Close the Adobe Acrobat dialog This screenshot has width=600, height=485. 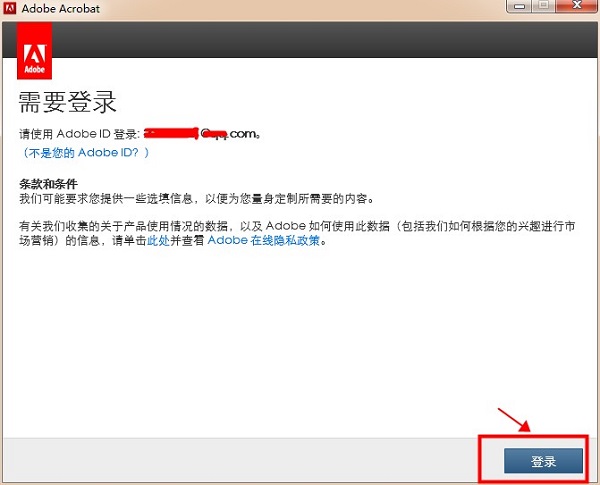[x=577, y=6]
